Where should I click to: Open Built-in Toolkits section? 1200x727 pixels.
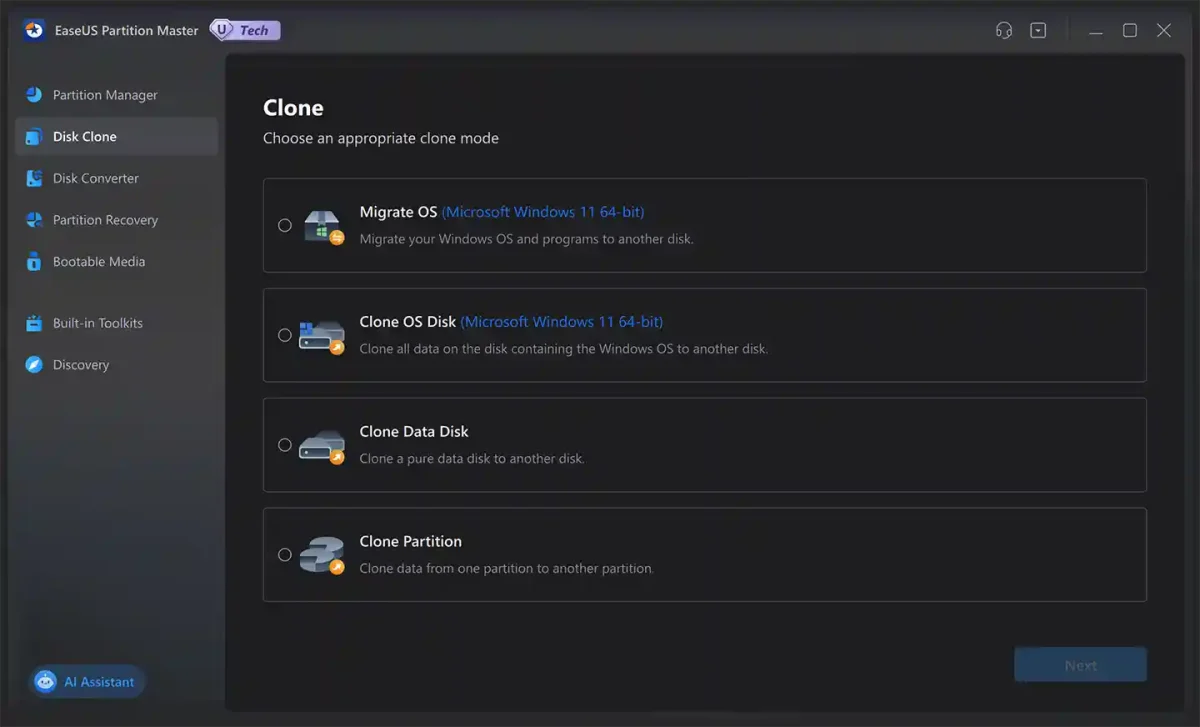pyautogui.click(x=116, y=323)
